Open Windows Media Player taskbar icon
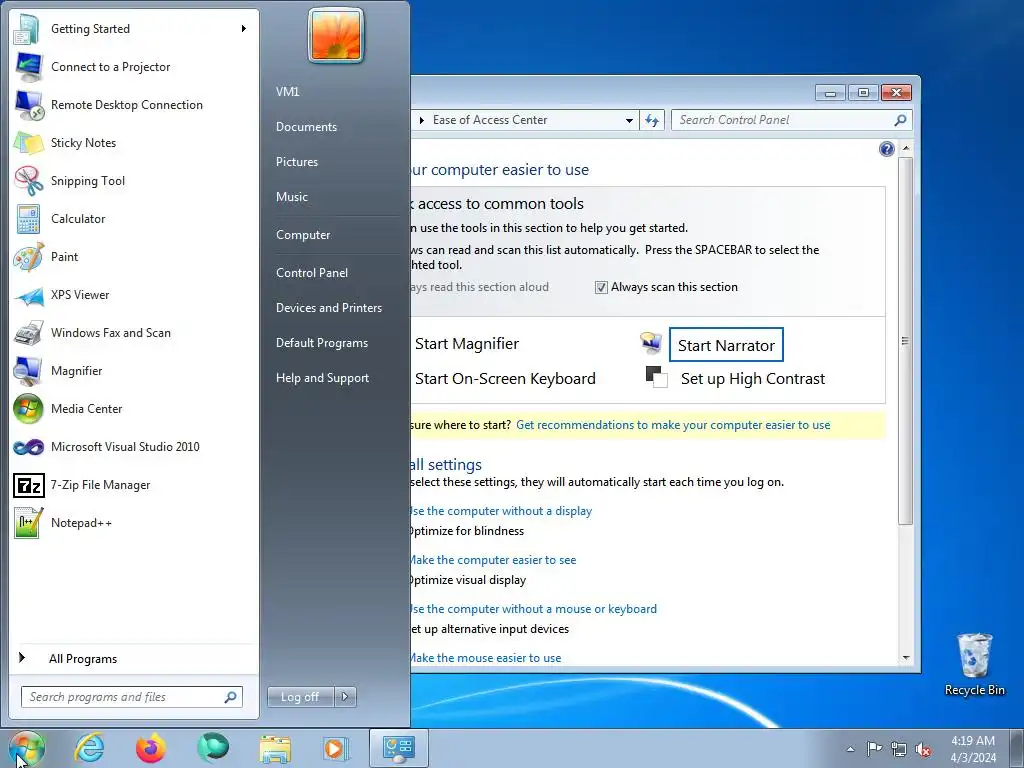Screen dimensions: 1024x768 point(336,748)
